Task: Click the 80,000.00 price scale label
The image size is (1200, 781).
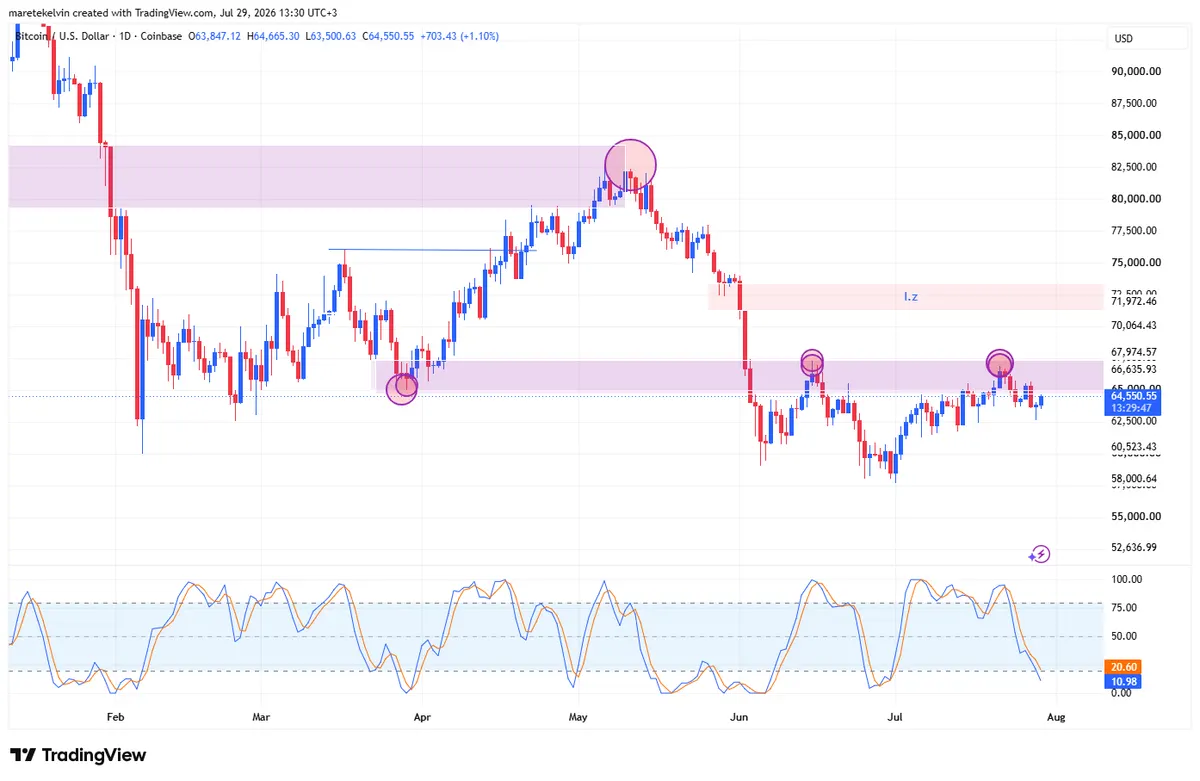Action: click(x=1135, y=198)
